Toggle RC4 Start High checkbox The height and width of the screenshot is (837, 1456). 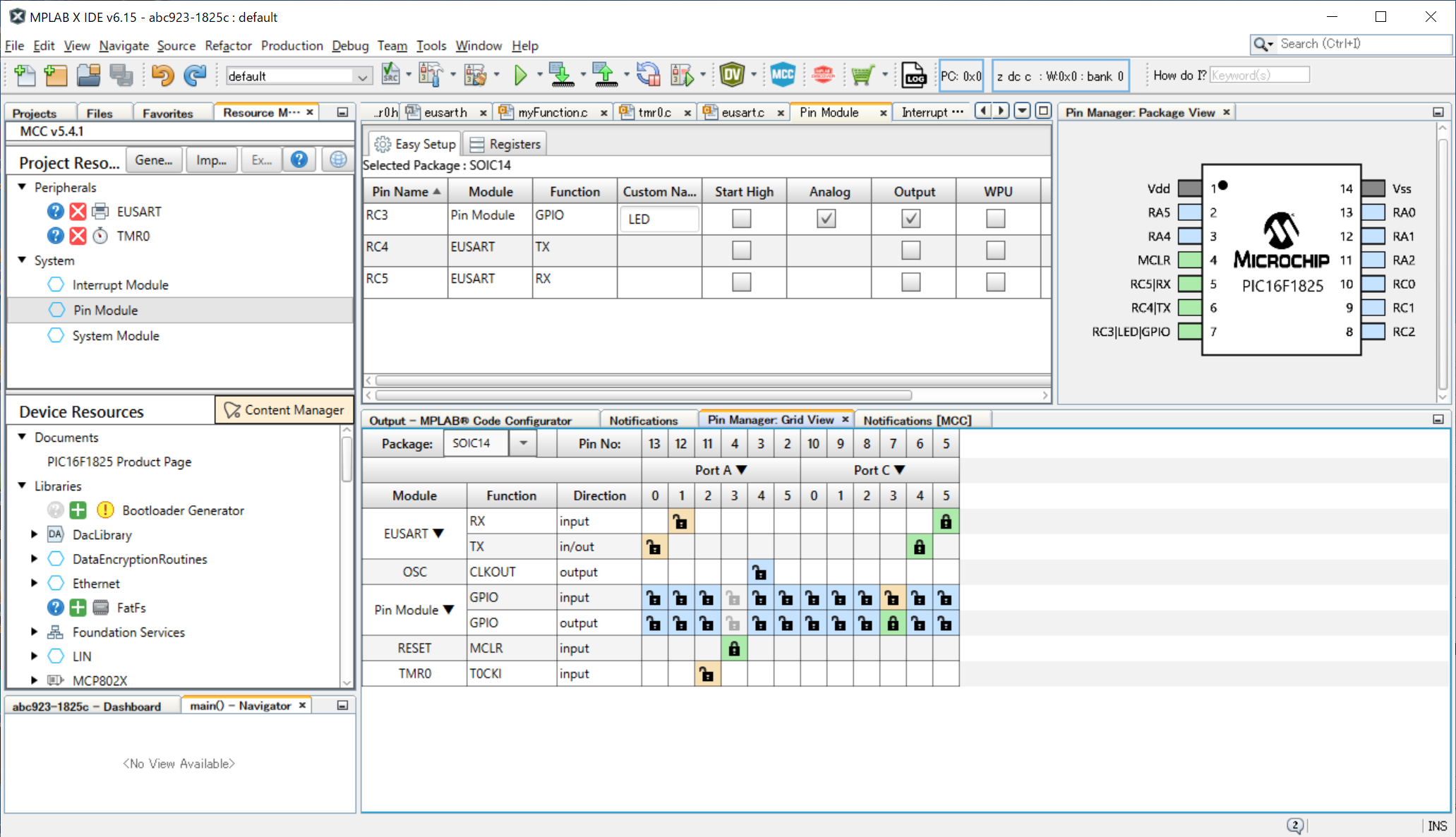[741, 250]
